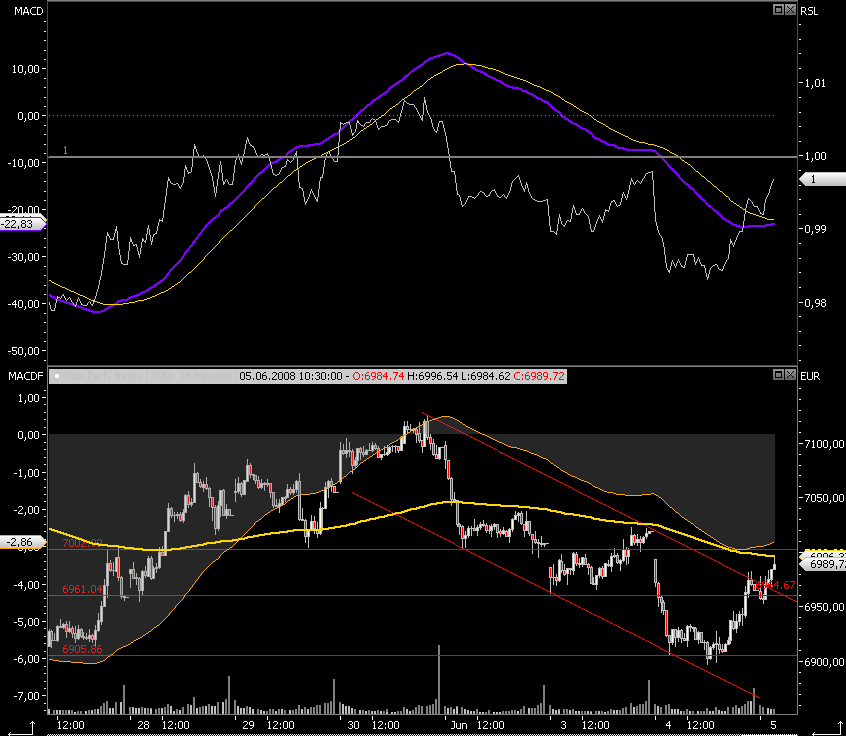Click the date label 5 on time axis
Viewport: 846px width, 736px height.
click(x=773, y=725)
